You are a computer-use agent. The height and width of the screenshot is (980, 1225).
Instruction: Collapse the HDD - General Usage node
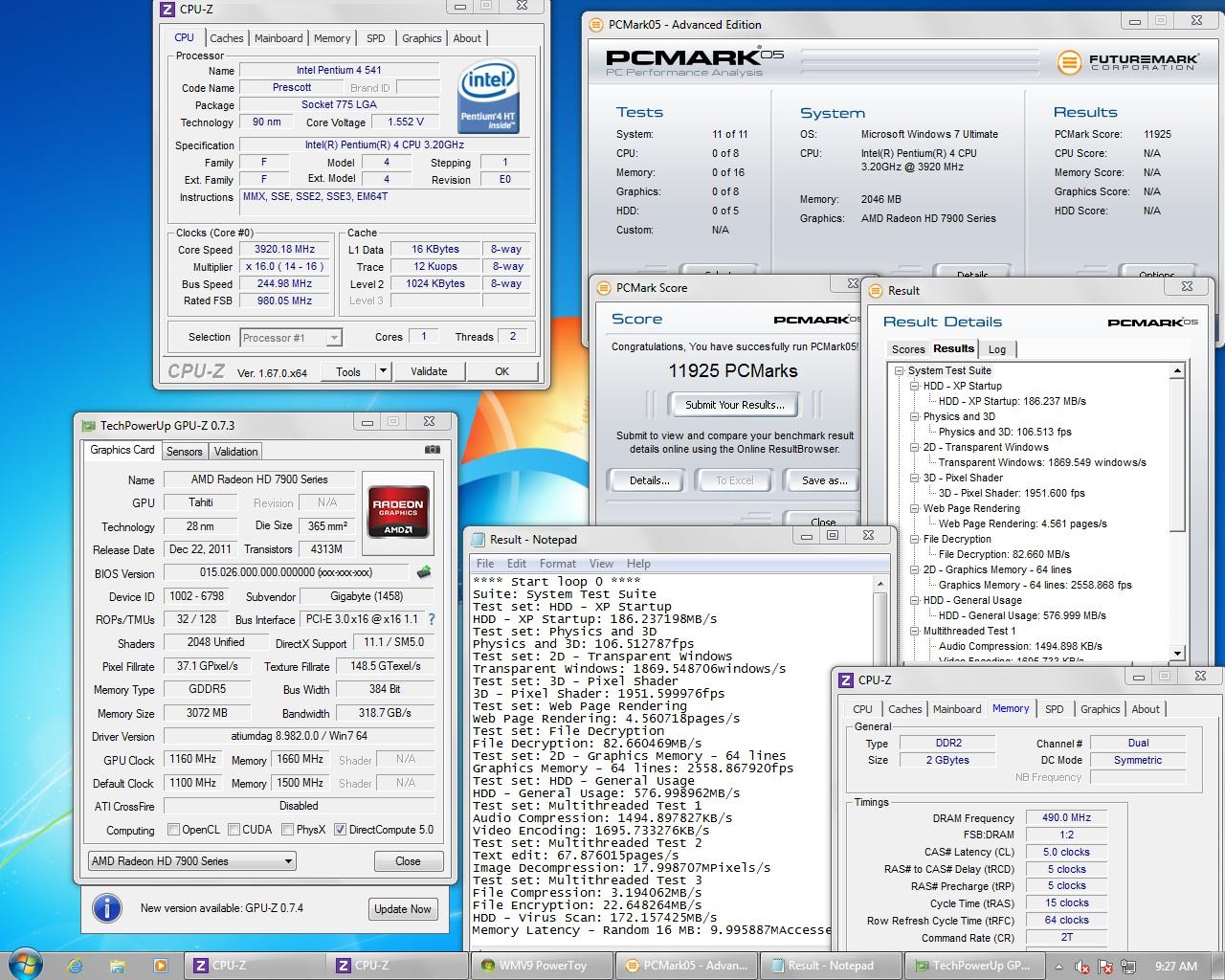[915, 600]
